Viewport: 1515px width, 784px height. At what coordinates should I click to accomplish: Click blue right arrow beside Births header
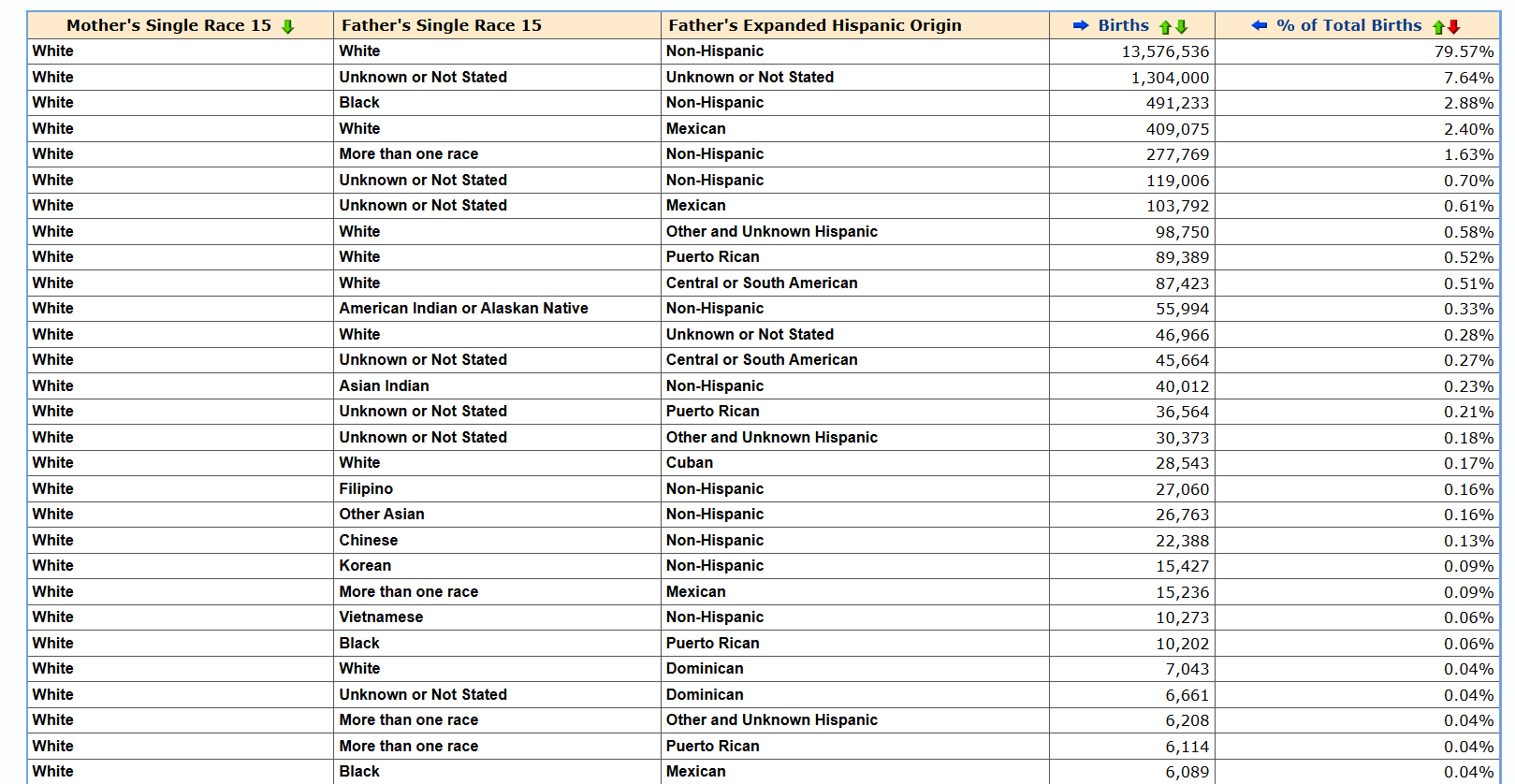(1081, 25)
